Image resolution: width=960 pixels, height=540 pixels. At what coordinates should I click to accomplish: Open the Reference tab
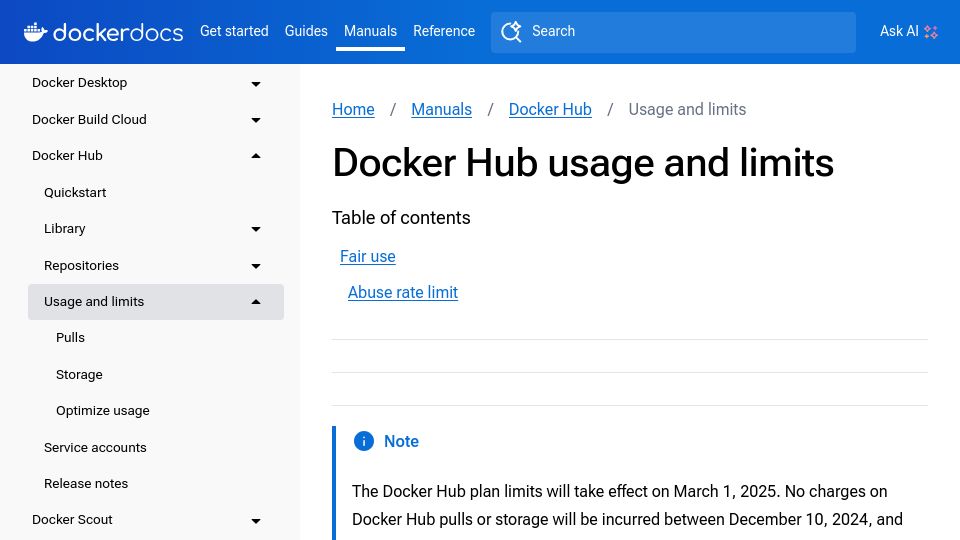coord(444,31)
